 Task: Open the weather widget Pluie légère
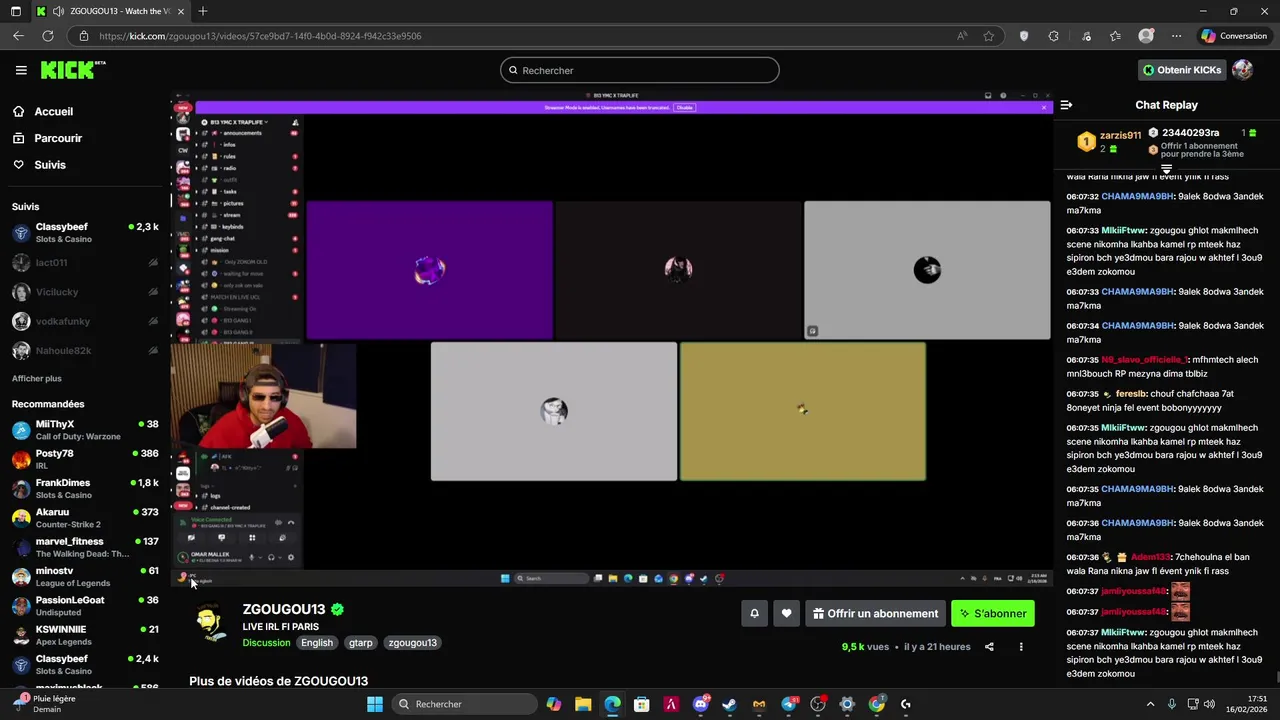[45, 704]
